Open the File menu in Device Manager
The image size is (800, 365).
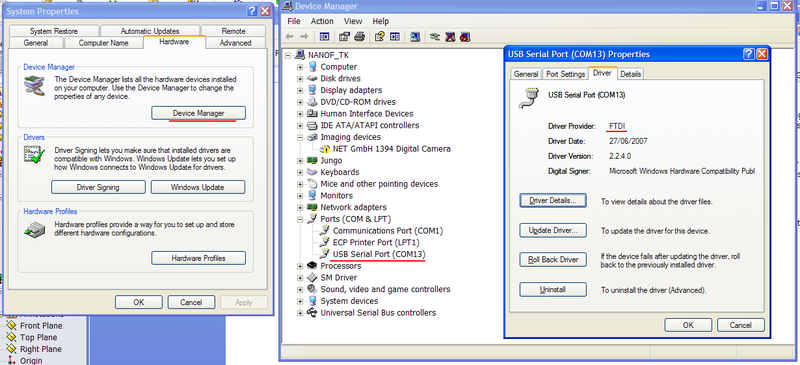[294, 21]
